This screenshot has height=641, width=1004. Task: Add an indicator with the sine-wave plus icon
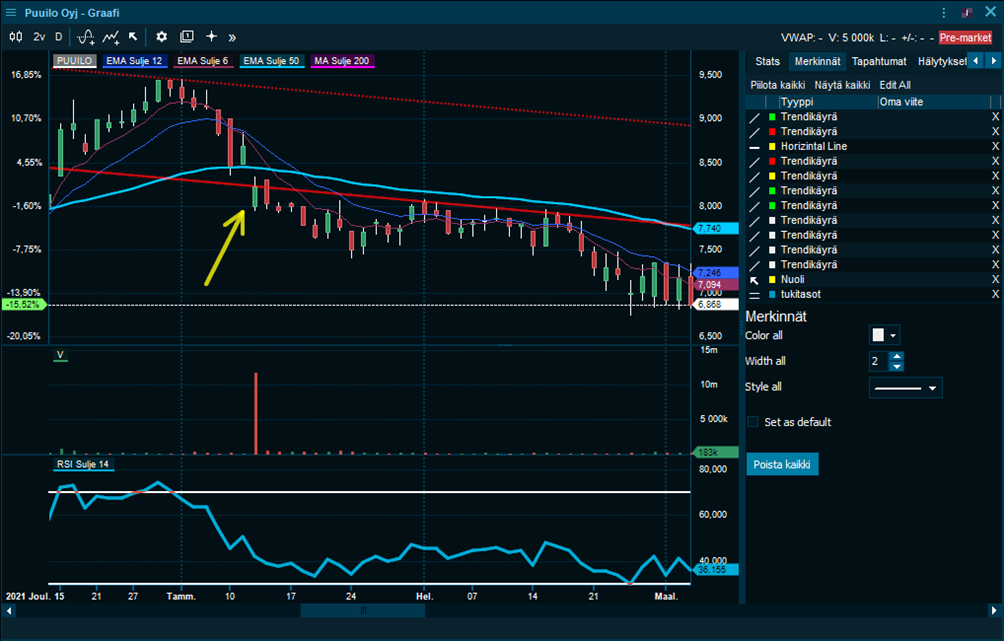(x=86, y=37)
